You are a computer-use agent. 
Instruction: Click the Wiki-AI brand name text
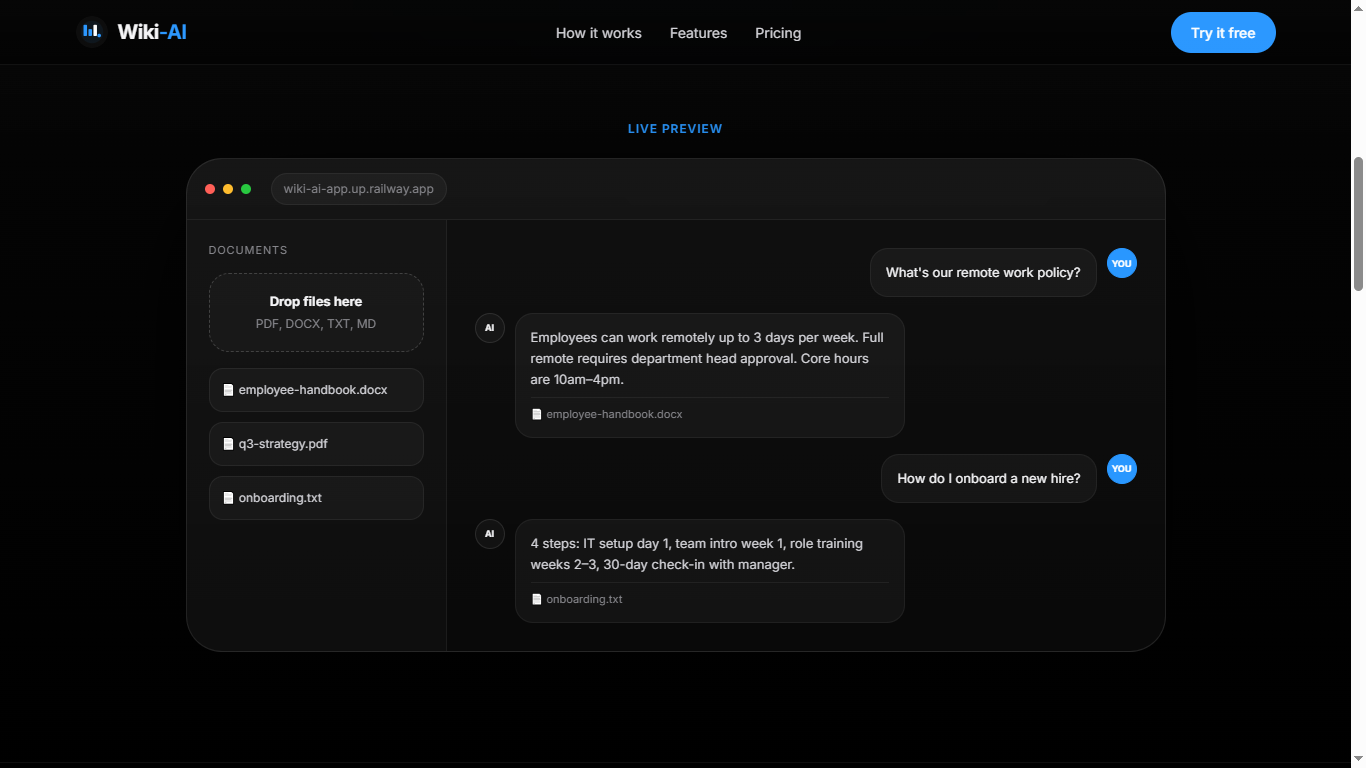[152, 32]
